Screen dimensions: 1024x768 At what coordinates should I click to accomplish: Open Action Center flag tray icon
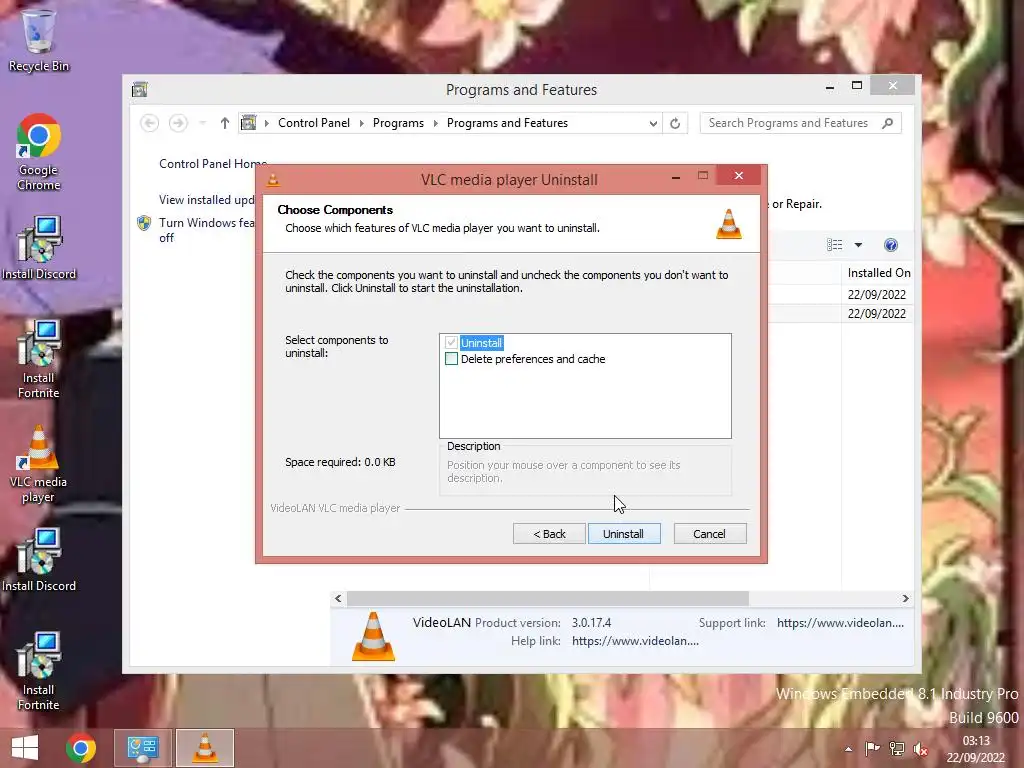(872, 748)
